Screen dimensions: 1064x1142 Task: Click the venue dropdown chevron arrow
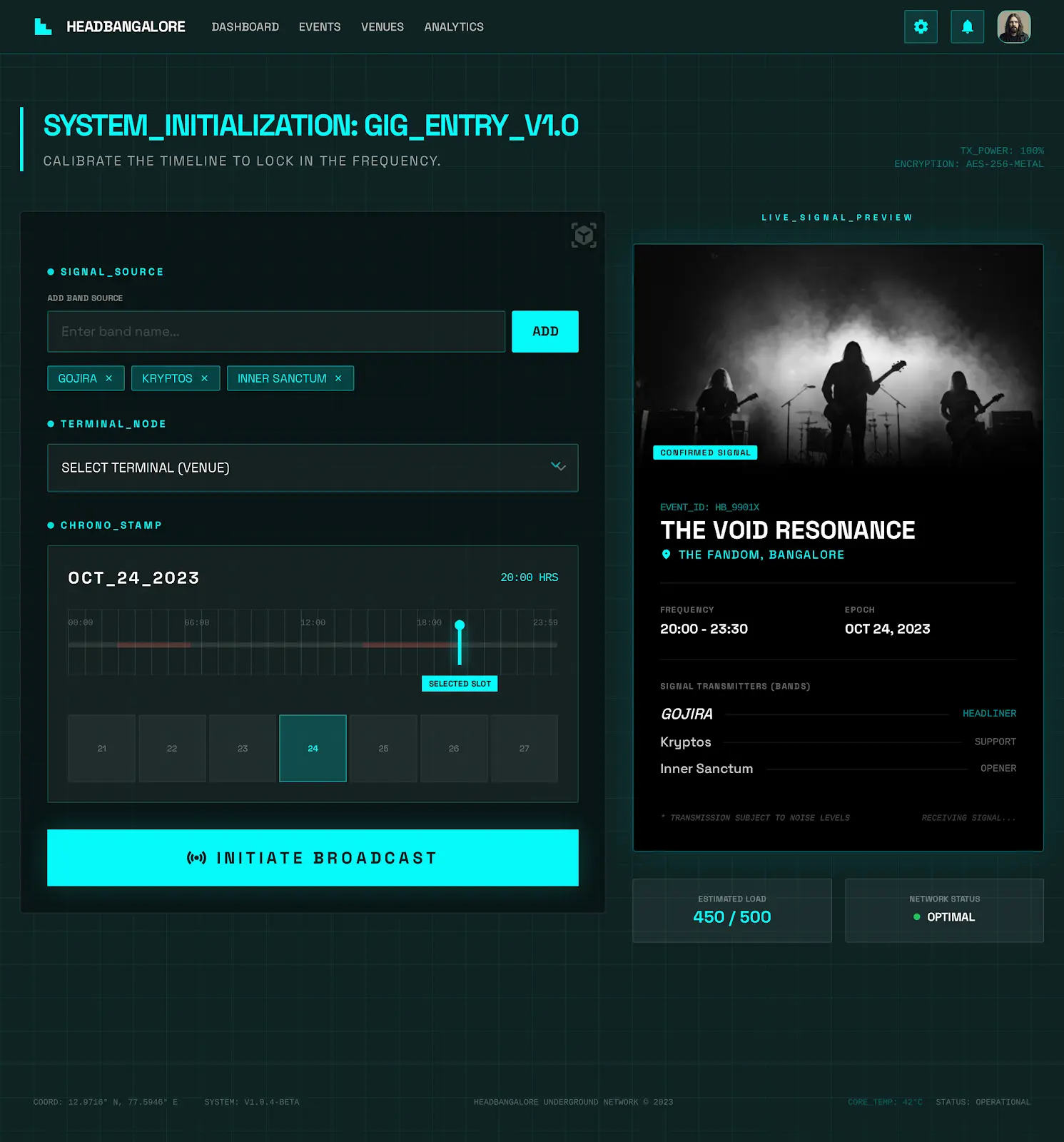[x=558, y=467]
